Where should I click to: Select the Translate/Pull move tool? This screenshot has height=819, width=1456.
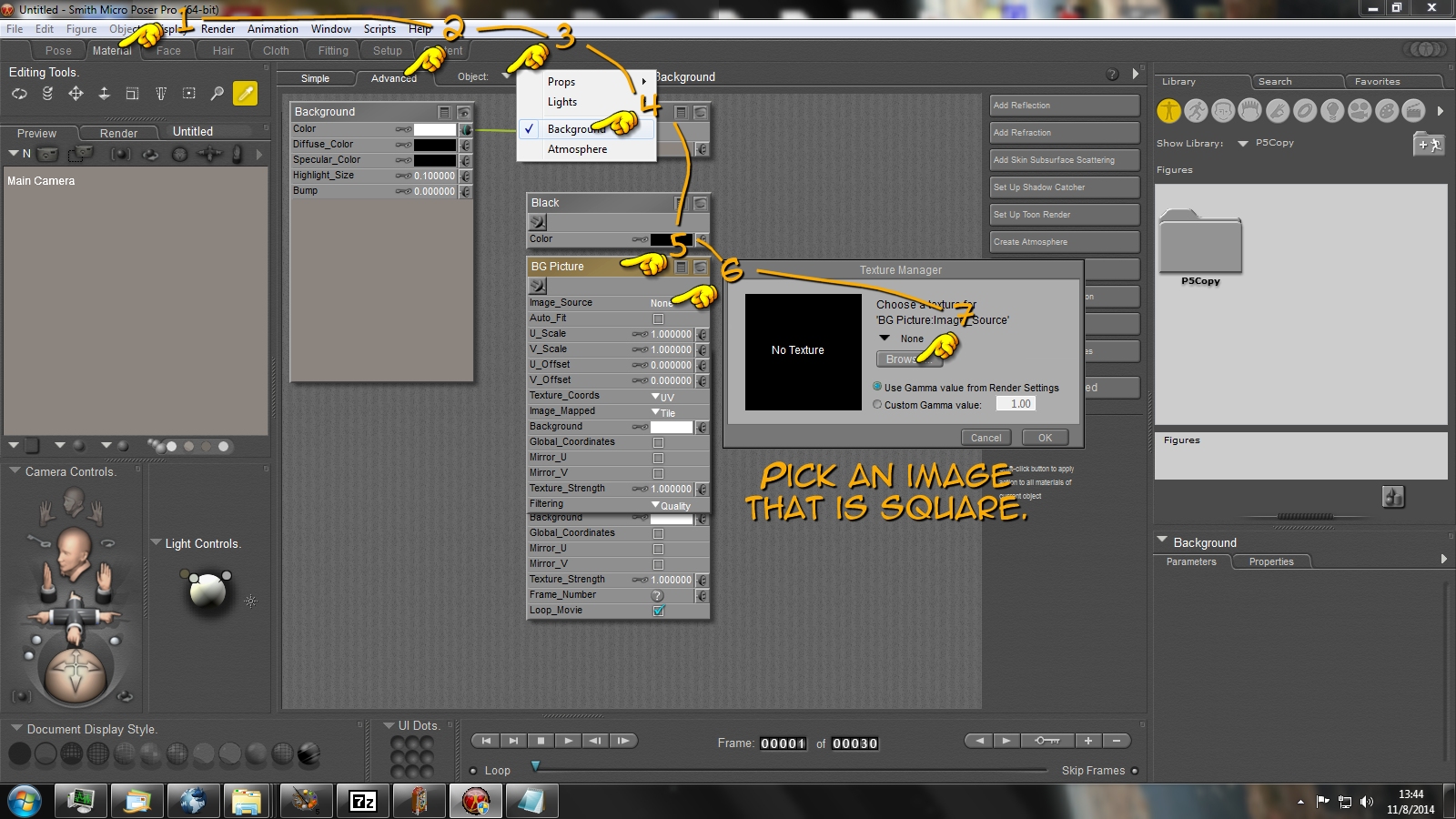tap(76, 94)
